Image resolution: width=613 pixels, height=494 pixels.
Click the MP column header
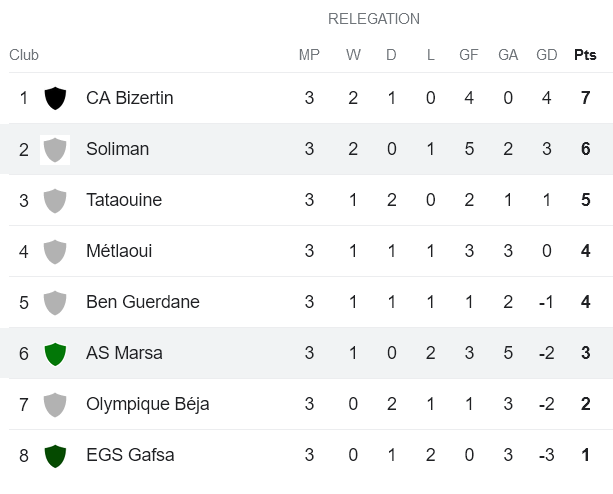point(309,55)
